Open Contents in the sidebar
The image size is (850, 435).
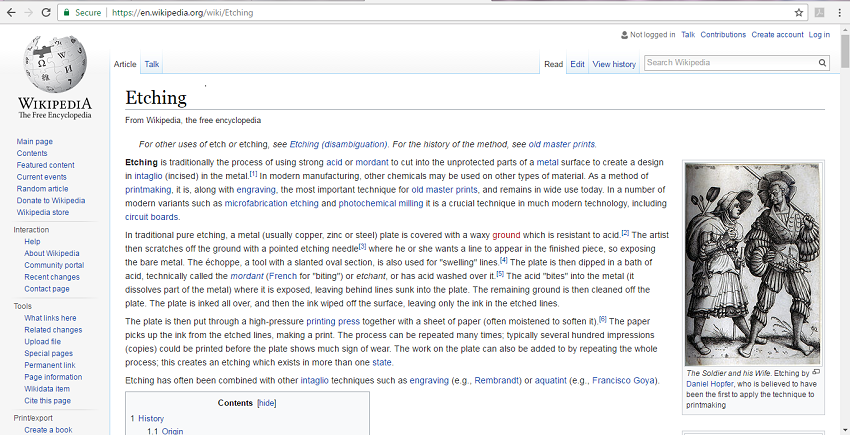tap(32, 153)
